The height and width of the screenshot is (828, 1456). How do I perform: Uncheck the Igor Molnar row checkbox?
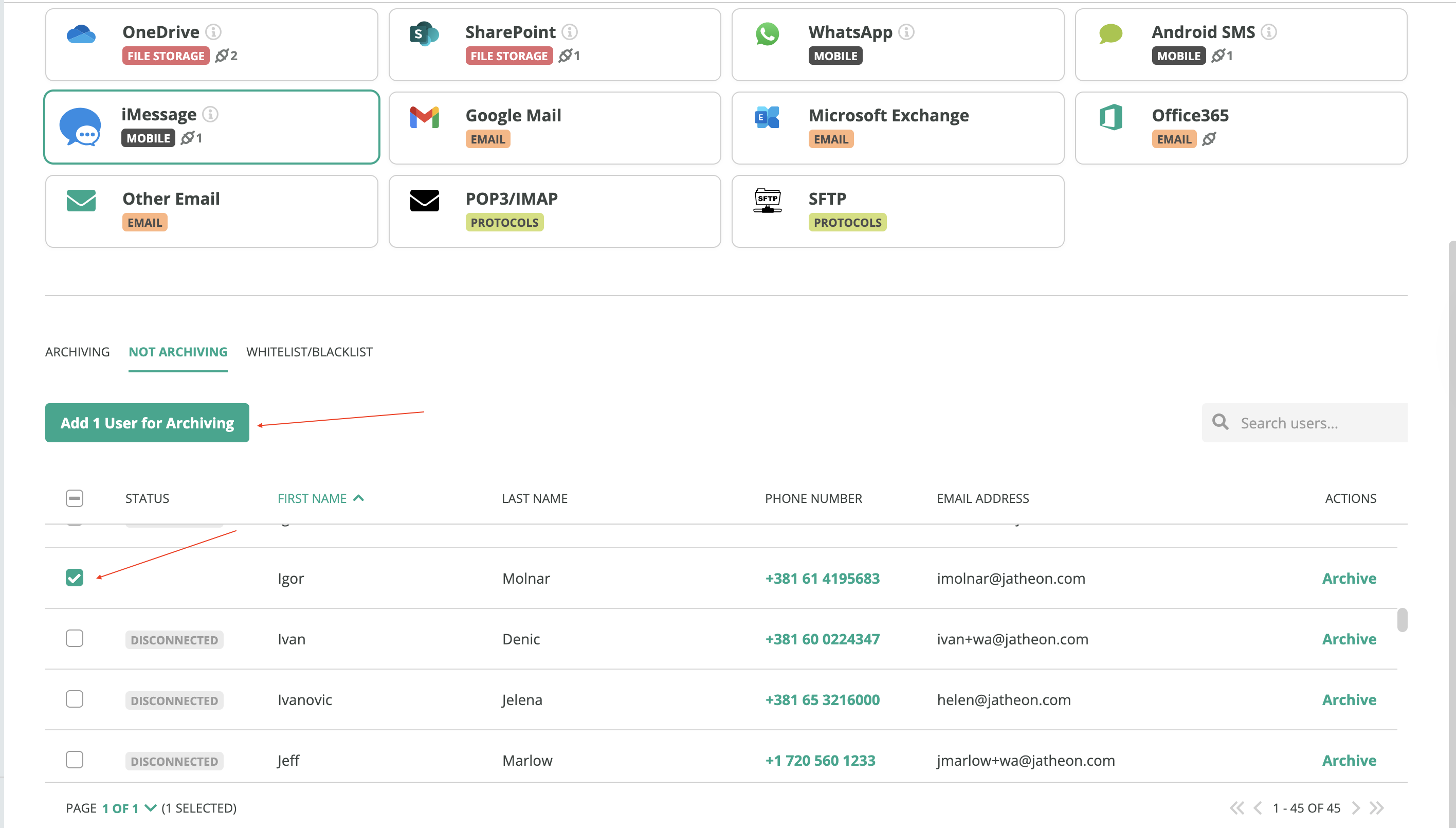pos(75,578)
